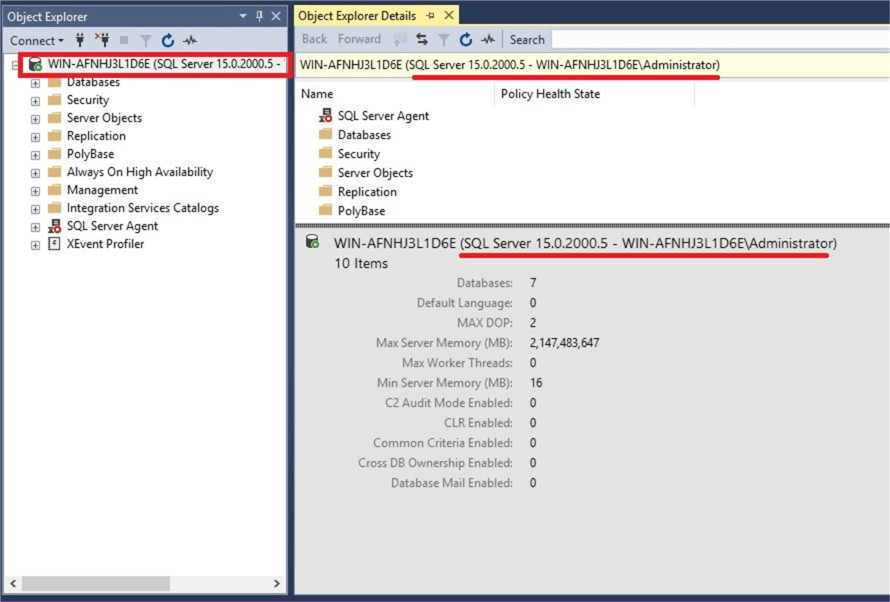Click the scroll right arrow in Object Explorer
The image size is (890, 602).
pos(276,583)
